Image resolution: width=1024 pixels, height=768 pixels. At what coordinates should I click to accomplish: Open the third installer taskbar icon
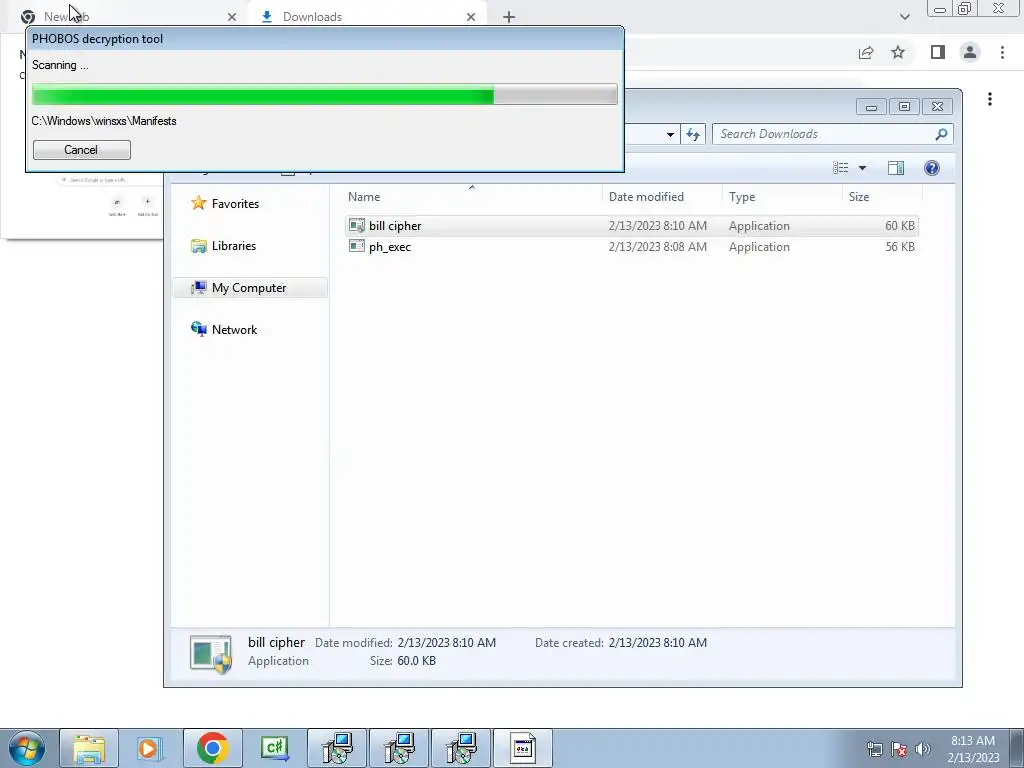tap(461, 748)
